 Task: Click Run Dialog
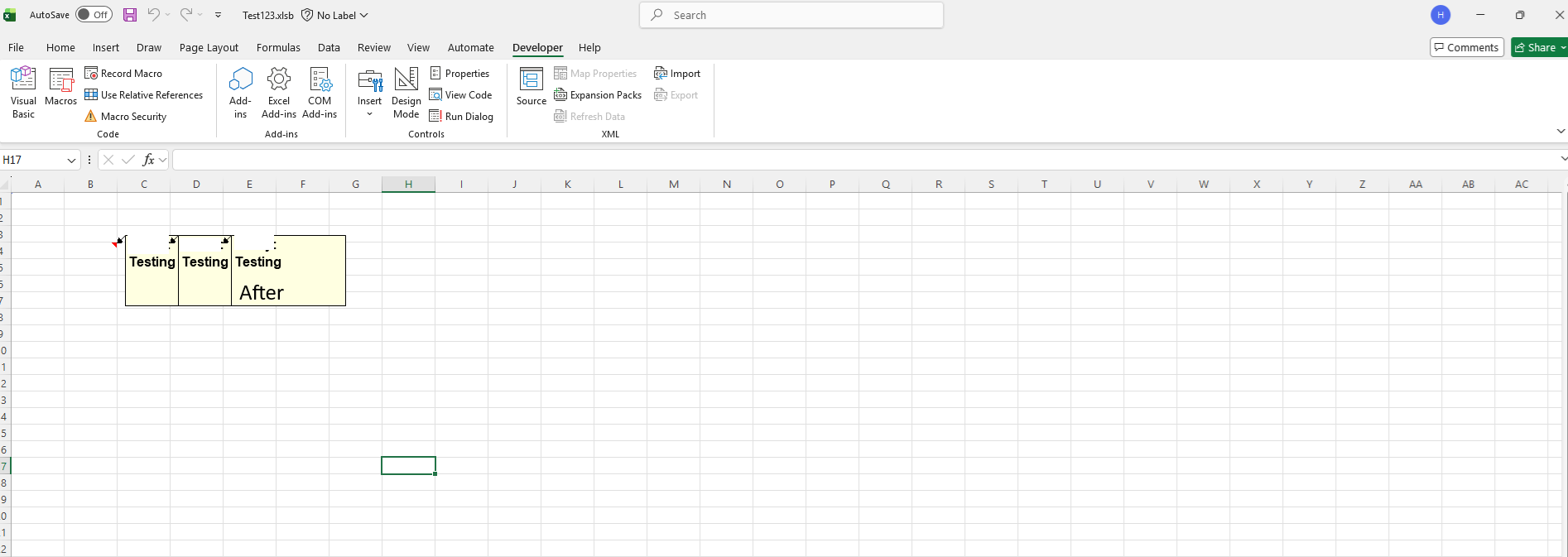(x=461, y=117)
